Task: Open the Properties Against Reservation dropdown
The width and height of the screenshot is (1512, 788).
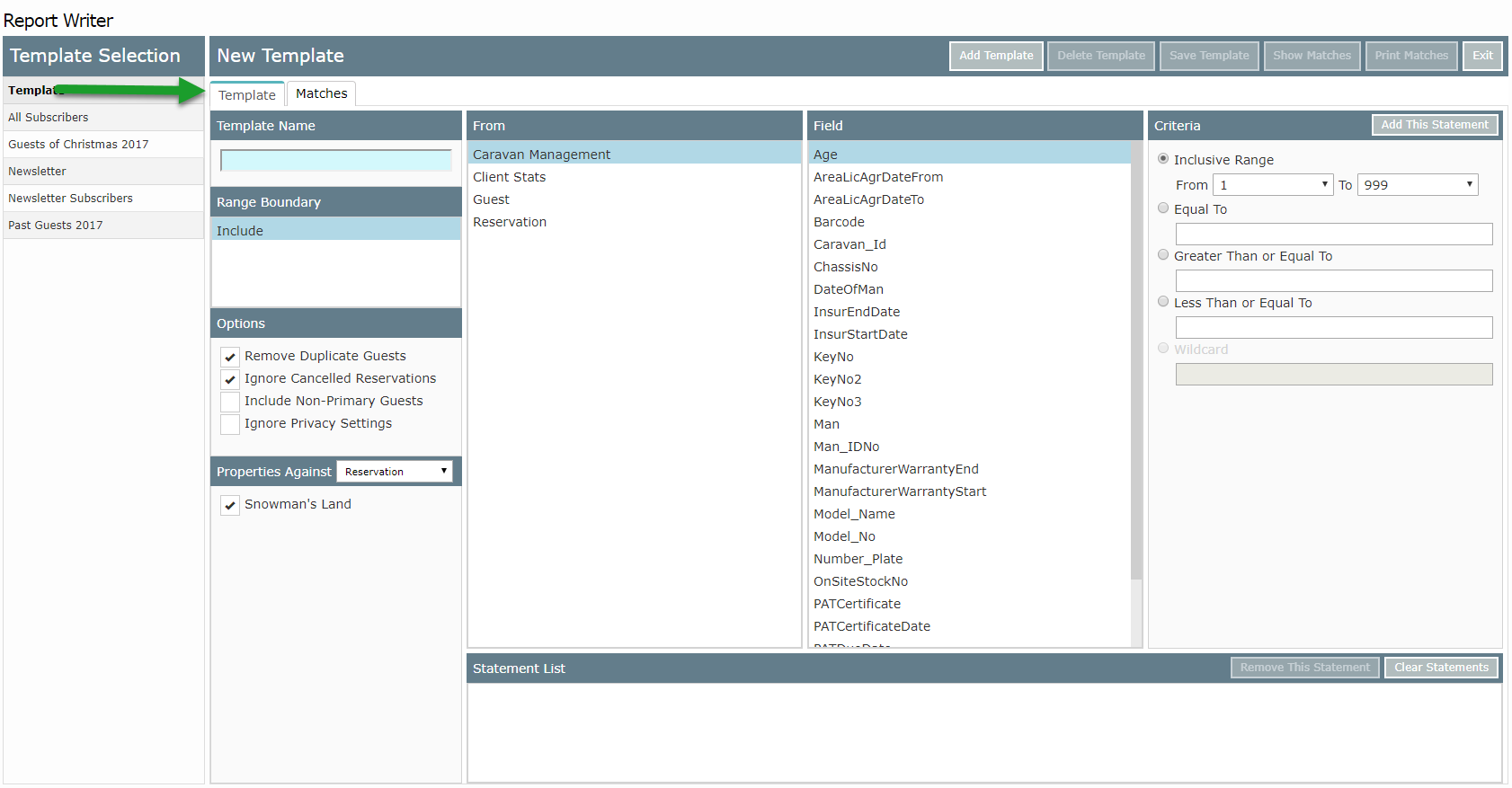Action: tap(395, 472)
